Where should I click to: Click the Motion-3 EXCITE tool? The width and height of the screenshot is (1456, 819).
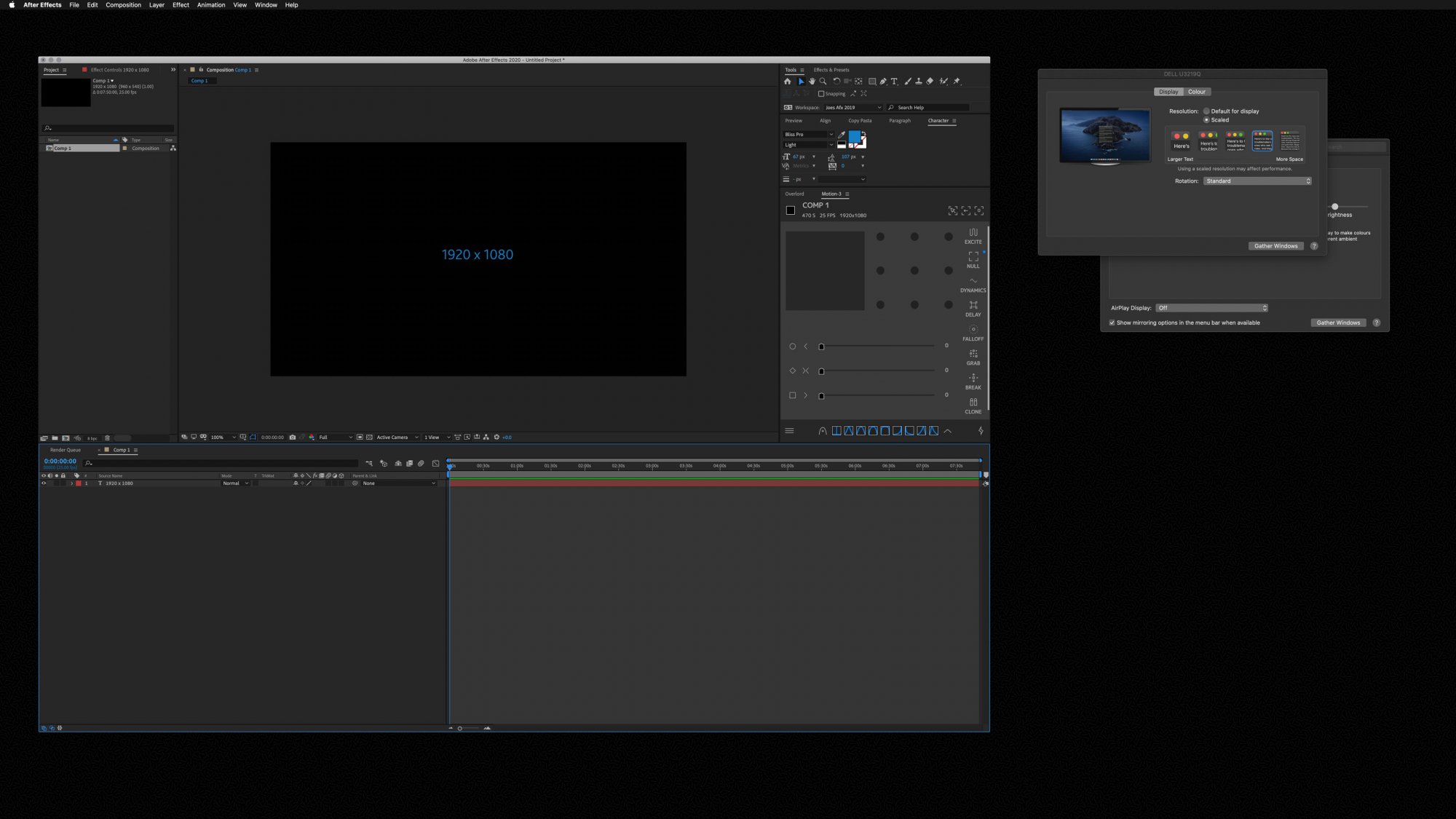[973, 234]
